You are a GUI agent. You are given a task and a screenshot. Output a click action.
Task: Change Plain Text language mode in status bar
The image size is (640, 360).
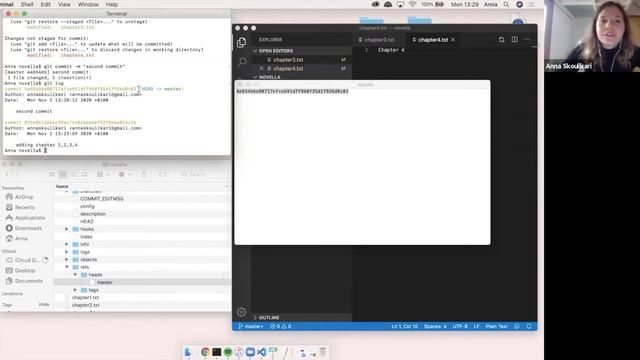[x=496, y=326]
